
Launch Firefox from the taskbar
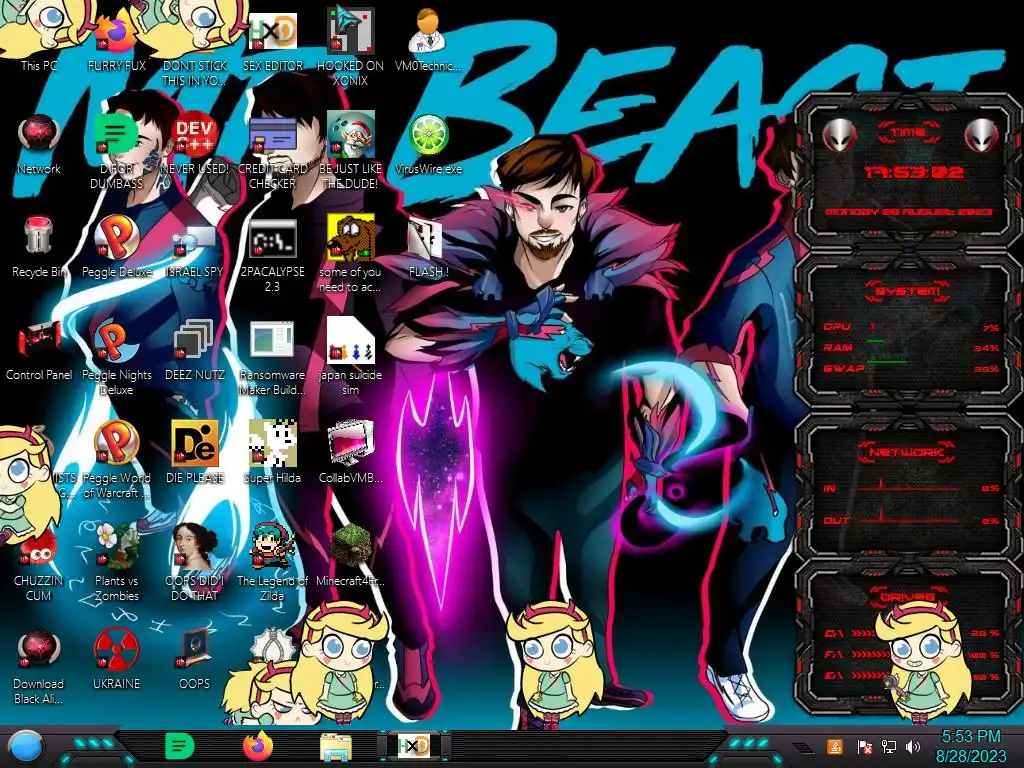258,746
